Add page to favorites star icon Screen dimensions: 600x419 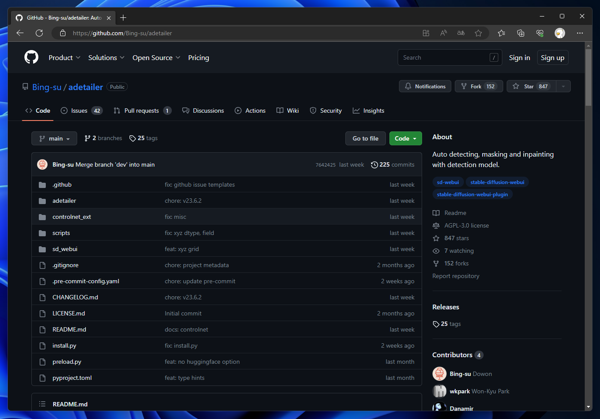[x=478, y=33]
